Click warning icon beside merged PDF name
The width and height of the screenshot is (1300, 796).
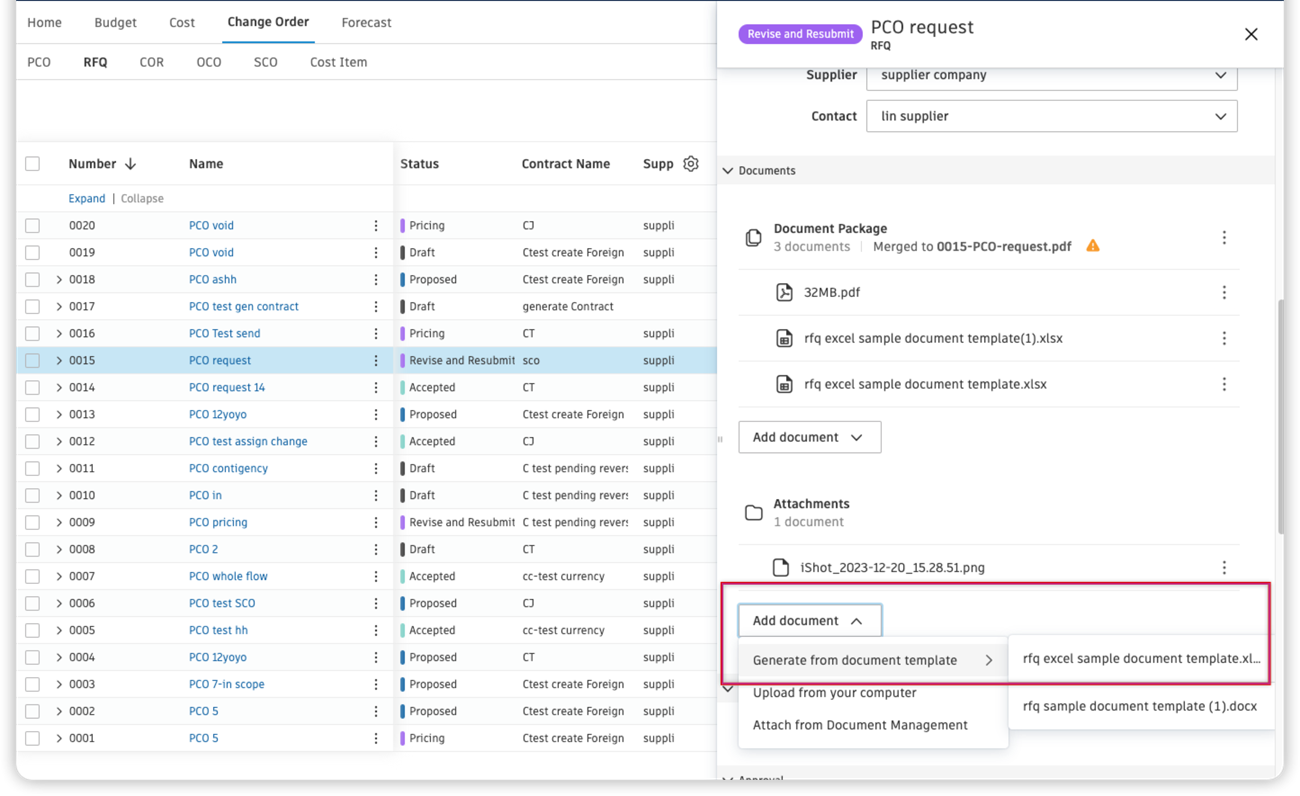point(1093,246)
